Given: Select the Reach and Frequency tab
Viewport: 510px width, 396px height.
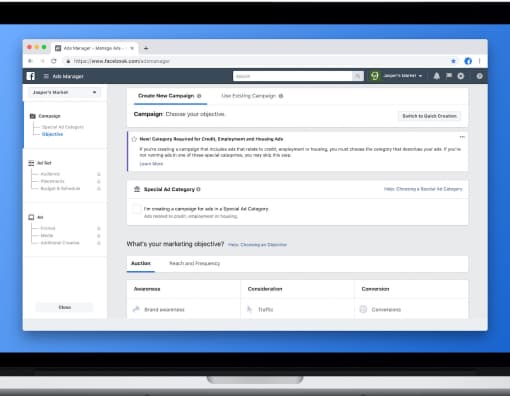Looking at the screenshot, I should pos(195,263).
